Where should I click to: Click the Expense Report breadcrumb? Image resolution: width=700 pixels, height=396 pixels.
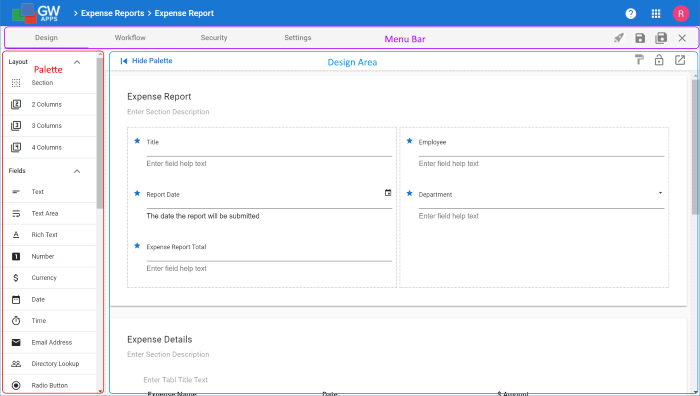pyautogui.click(x=184, y=13)
